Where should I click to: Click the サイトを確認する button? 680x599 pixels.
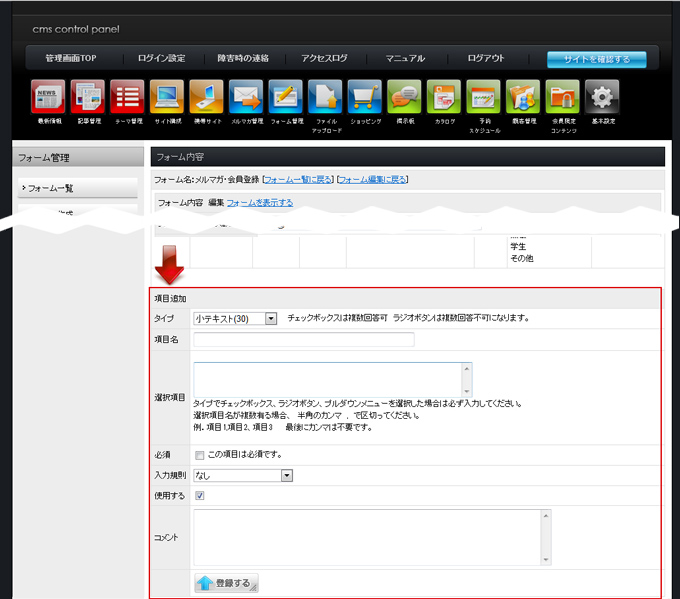(596, 60)
